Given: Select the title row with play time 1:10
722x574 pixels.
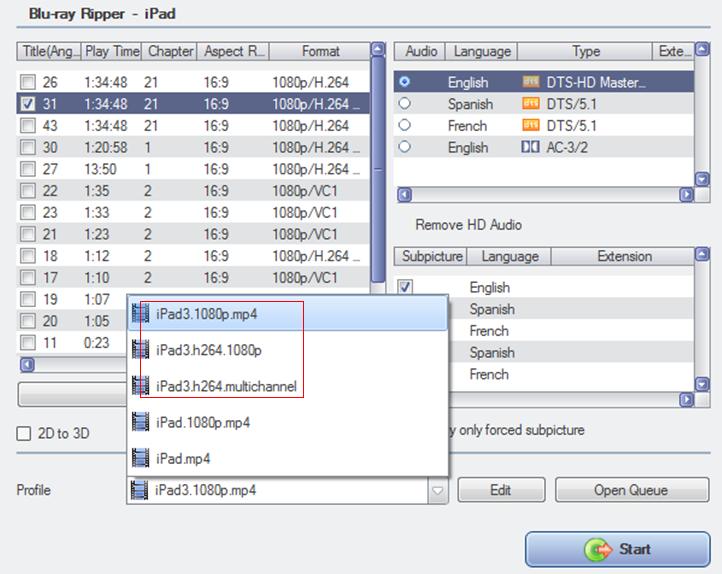Looking at the screenshot, I should pyautogui.click(x=193, y=278).
